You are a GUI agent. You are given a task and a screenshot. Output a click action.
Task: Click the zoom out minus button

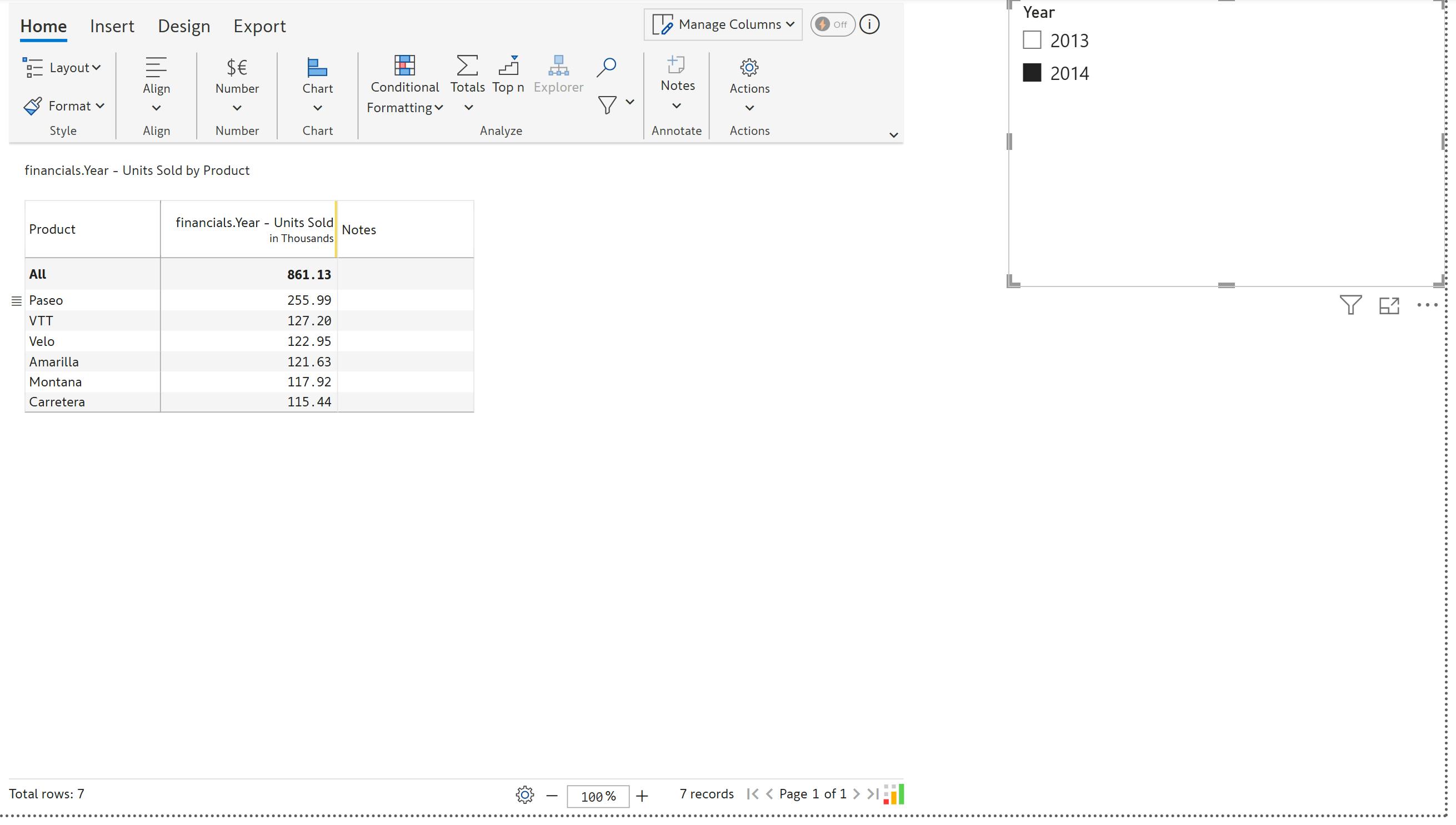click(552, 796)
